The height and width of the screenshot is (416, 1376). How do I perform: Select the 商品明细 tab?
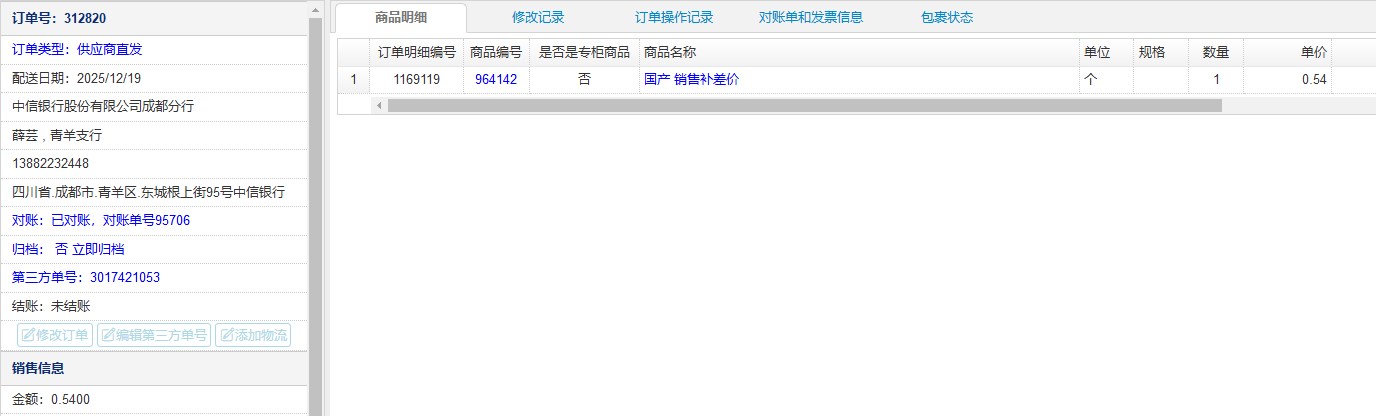[x=401, y=17]
